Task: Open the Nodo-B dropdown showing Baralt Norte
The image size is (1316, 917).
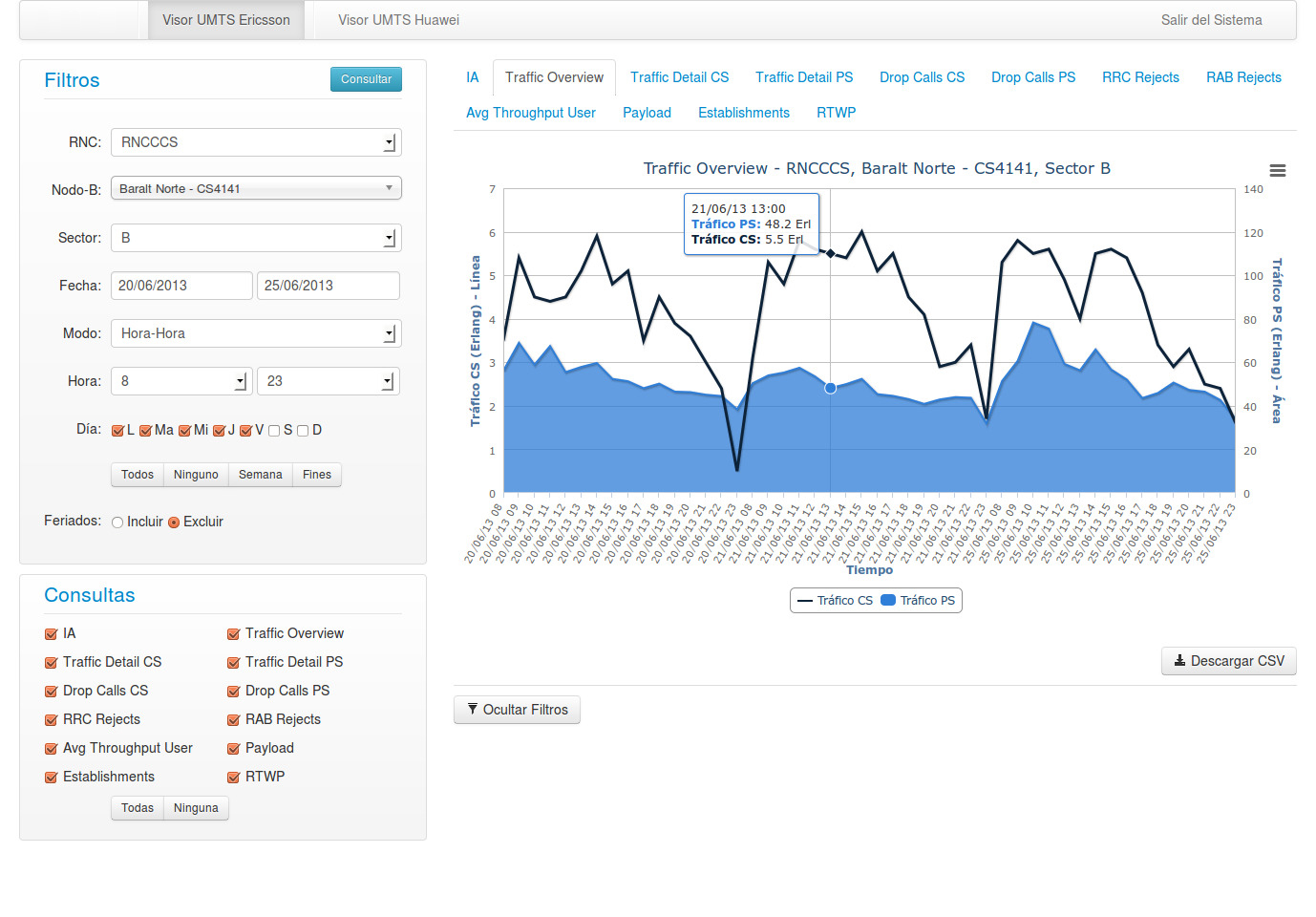Action: click(x=256, y=188)
